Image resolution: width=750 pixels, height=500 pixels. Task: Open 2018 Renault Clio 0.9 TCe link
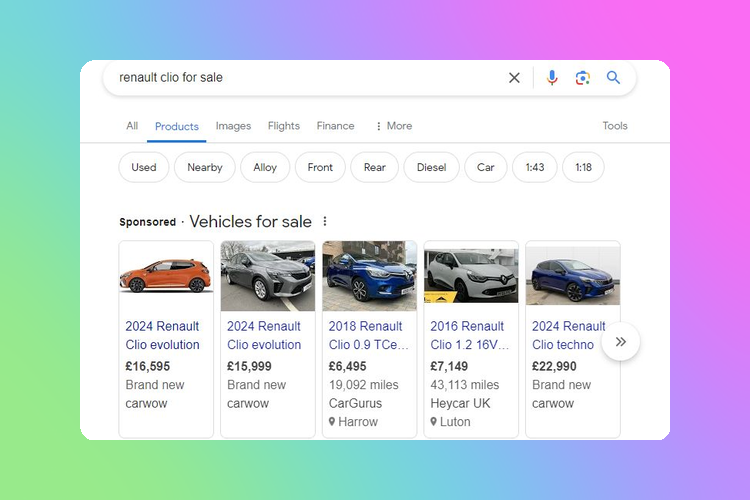click(368, 335)
